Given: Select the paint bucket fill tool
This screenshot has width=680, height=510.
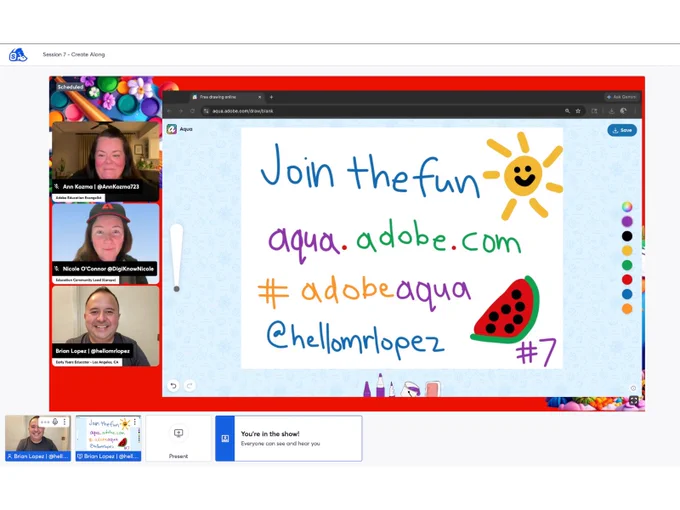Looking at the screenshot, I should click(410, 389).
